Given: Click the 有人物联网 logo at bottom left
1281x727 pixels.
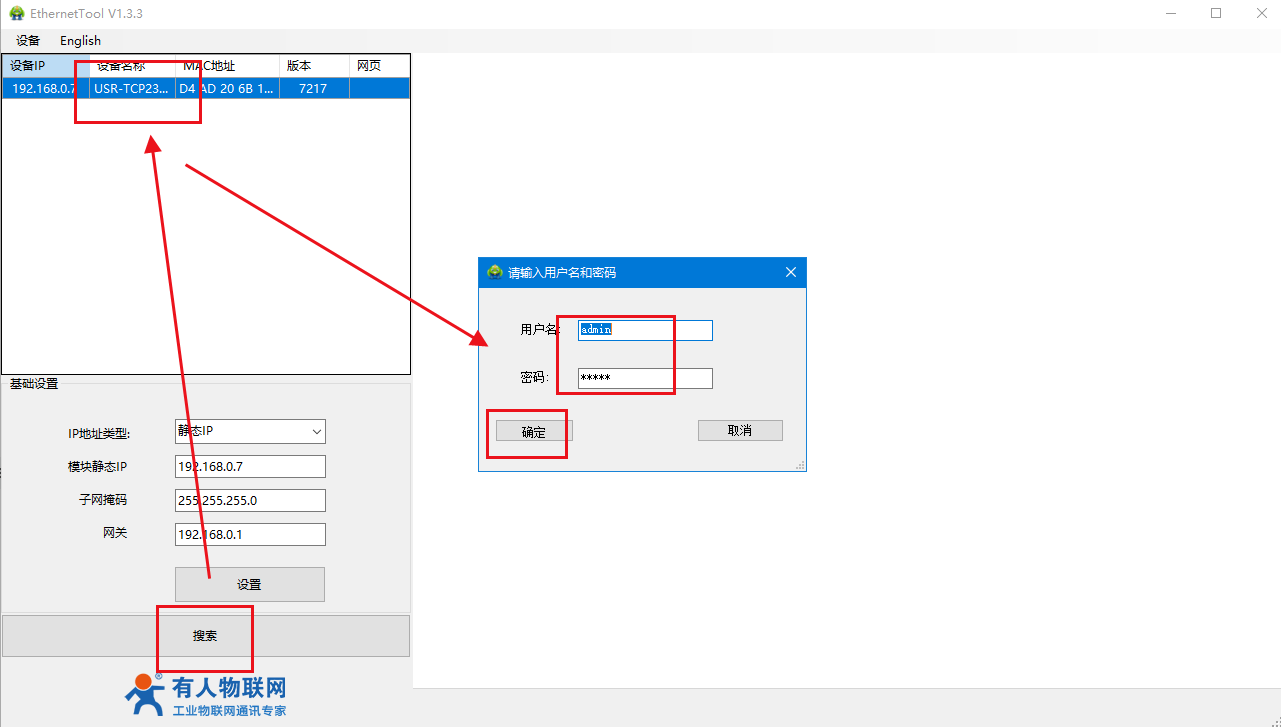Looking at the screenshot, I should (x=208, y=695).
